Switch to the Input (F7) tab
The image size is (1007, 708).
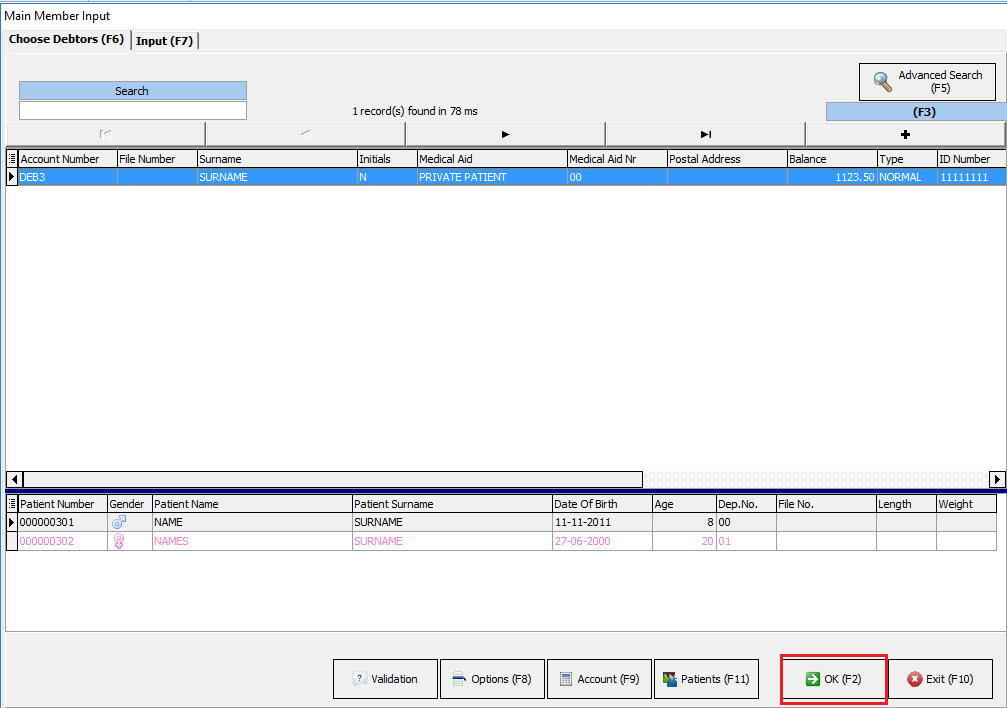pos(165,41)
